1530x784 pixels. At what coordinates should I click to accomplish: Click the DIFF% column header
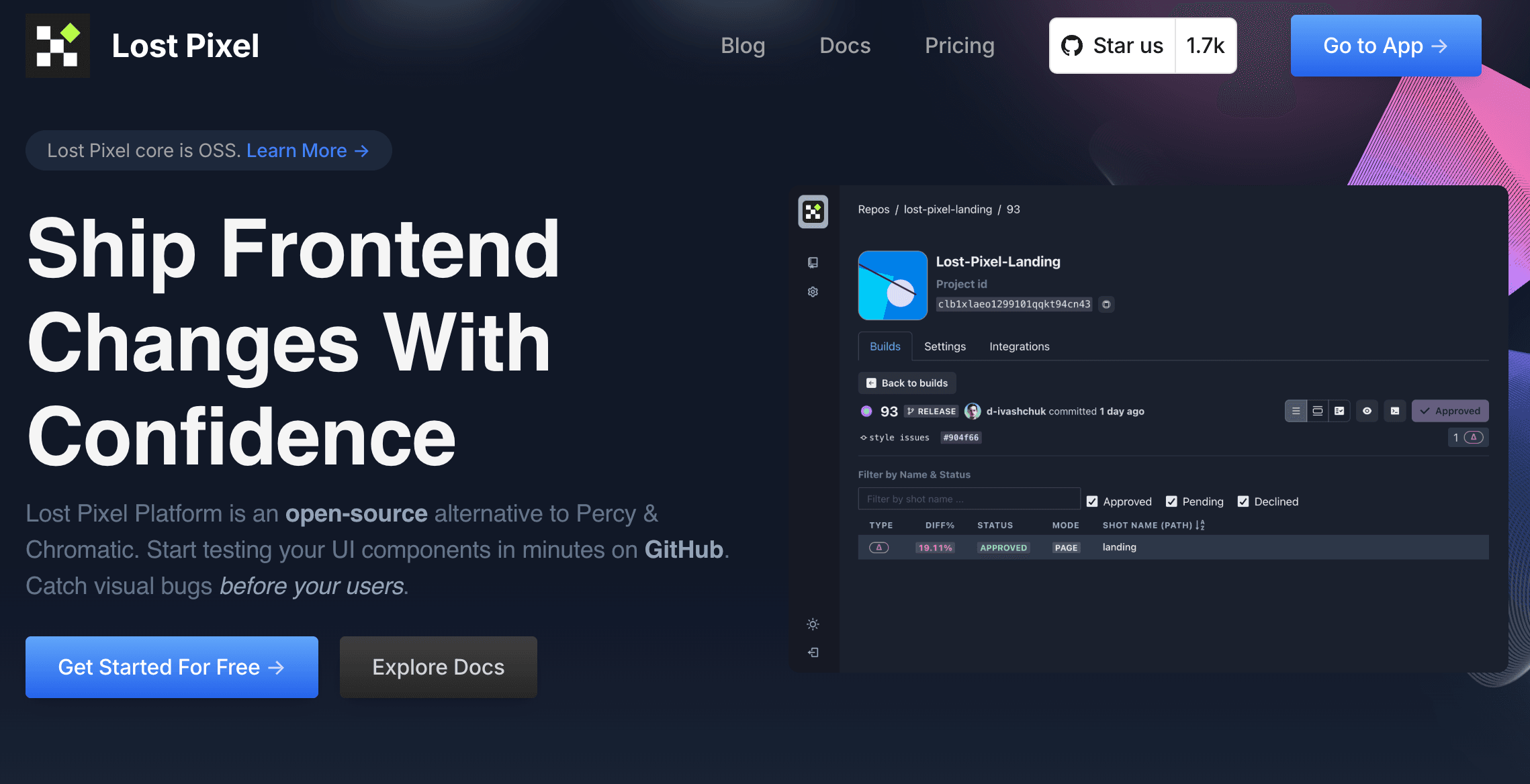940,525
